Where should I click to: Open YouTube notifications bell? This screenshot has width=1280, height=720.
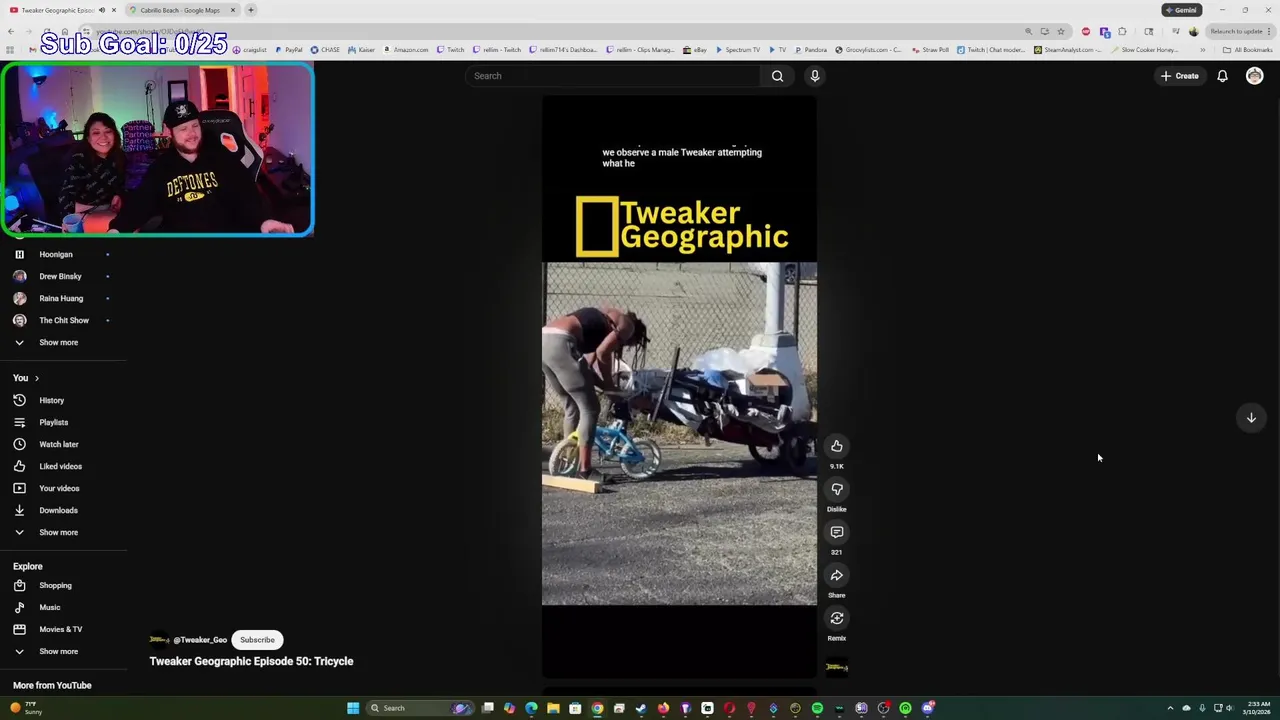(x=1222, y=76)
